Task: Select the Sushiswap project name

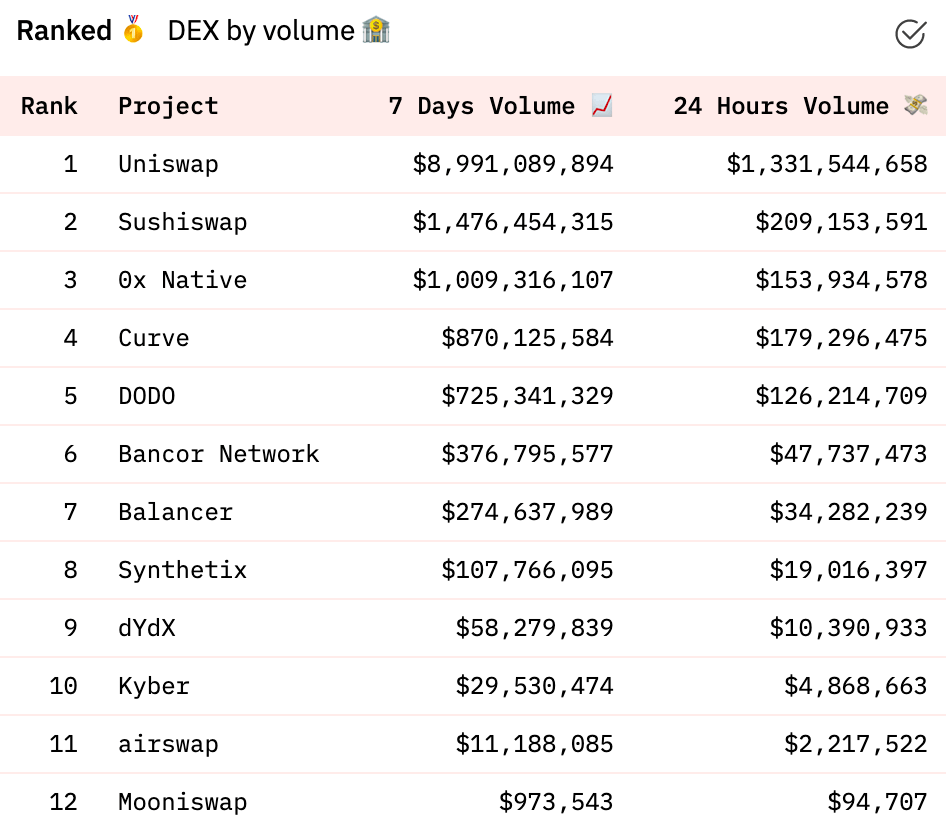Action: [x=182, y=222]
